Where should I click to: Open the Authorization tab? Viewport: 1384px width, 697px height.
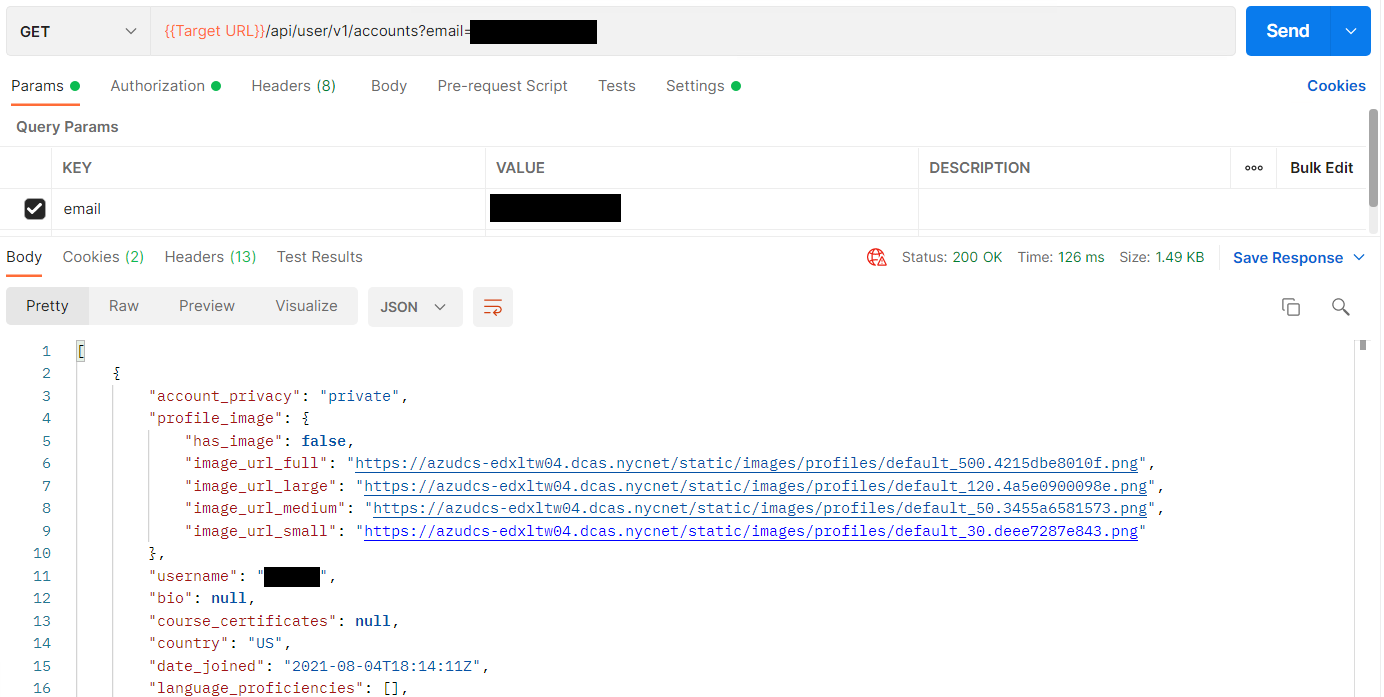[x=165, y=86]
